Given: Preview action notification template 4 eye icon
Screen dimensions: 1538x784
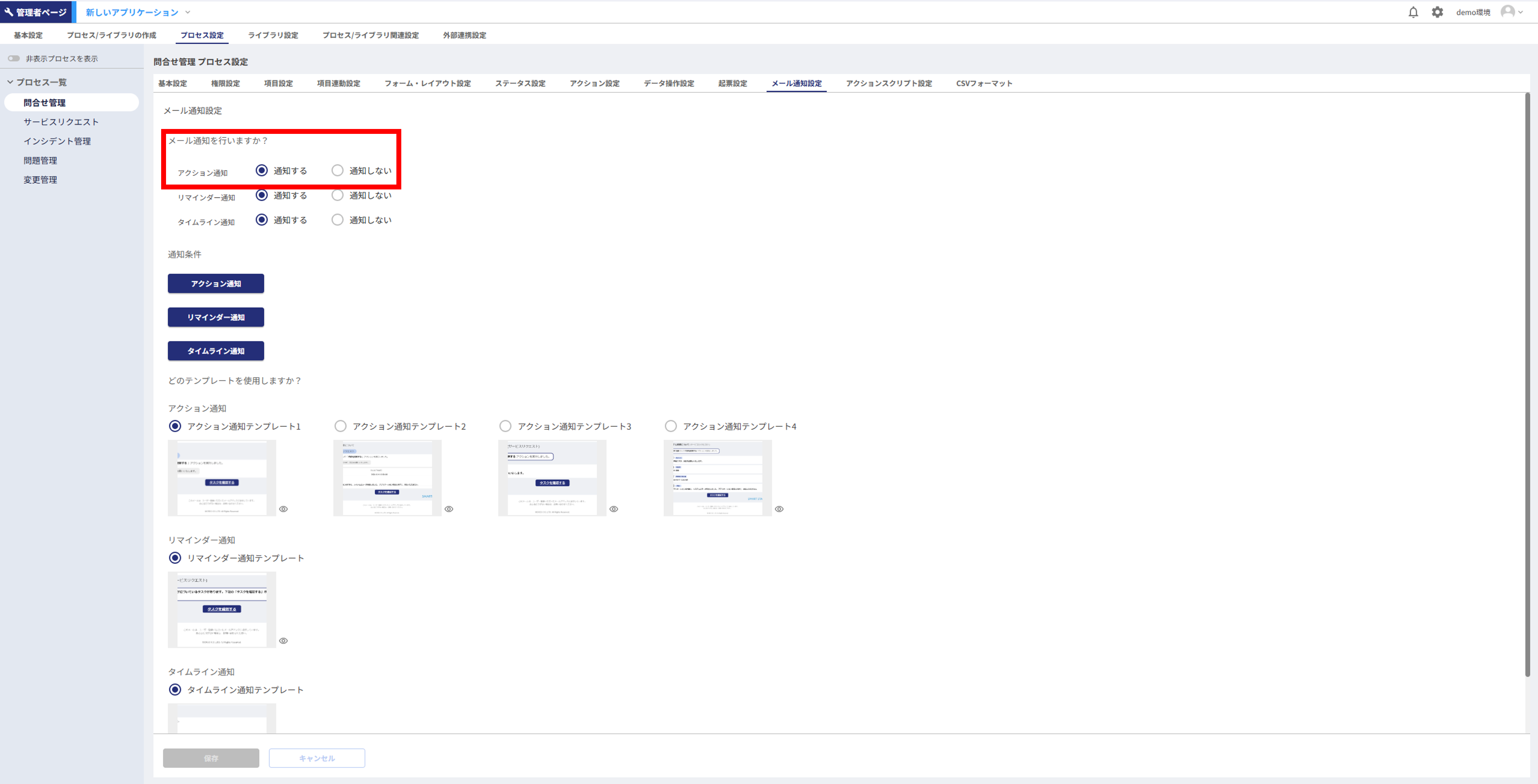Looking at the screenshot, I should click(x=779, y=509).
